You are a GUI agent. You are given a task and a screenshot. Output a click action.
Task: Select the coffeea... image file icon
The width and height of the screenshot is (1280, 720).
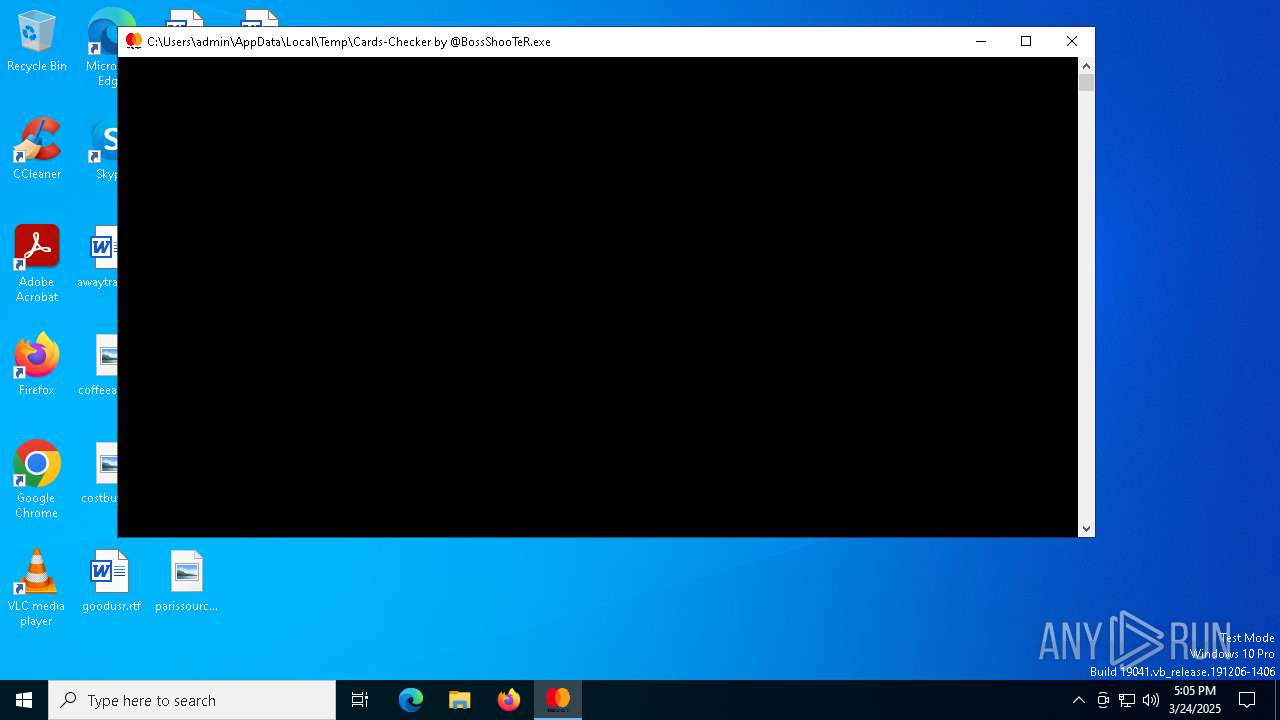tap(98, 365)
